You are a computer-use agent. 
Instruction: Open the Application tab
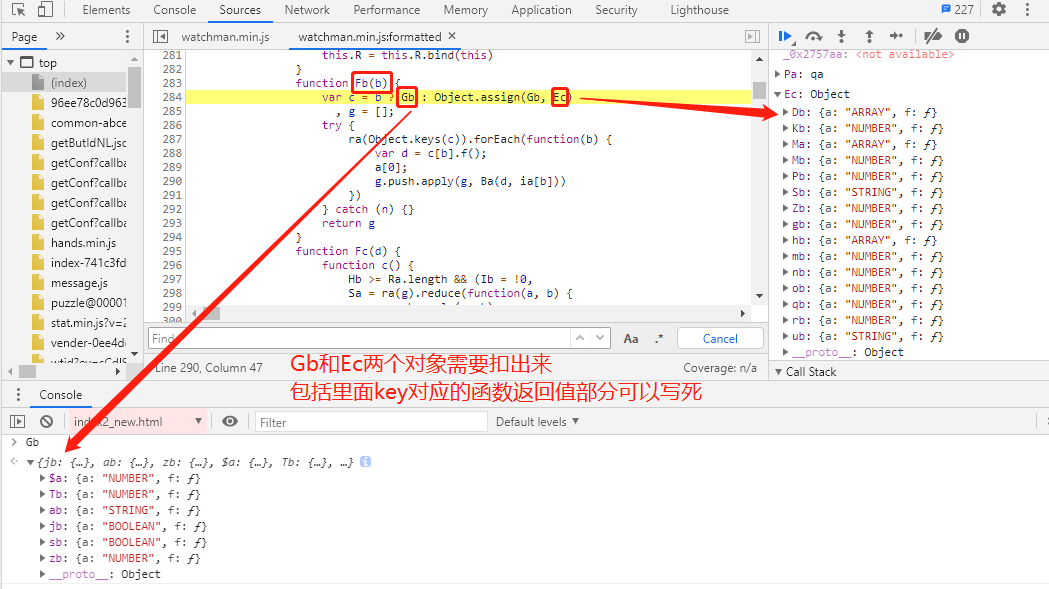click(541, 10)
